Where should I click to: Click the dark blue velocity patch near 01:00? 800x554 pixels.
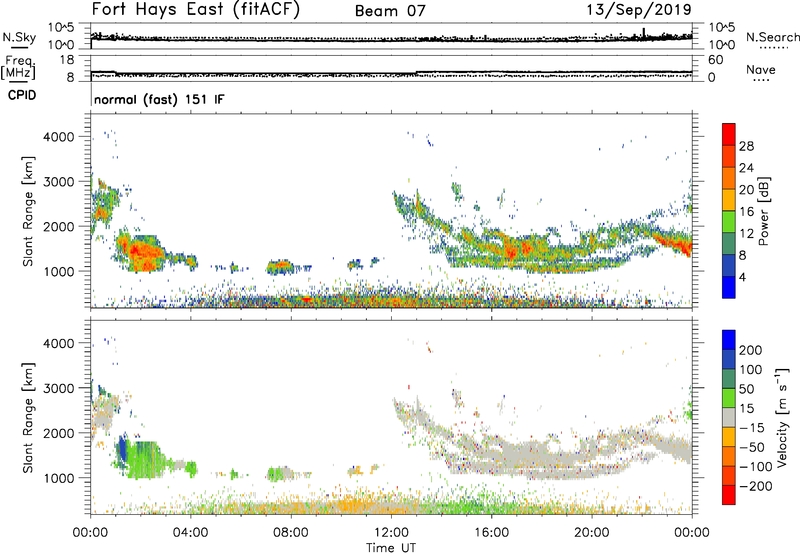click(x=122, y=449)
